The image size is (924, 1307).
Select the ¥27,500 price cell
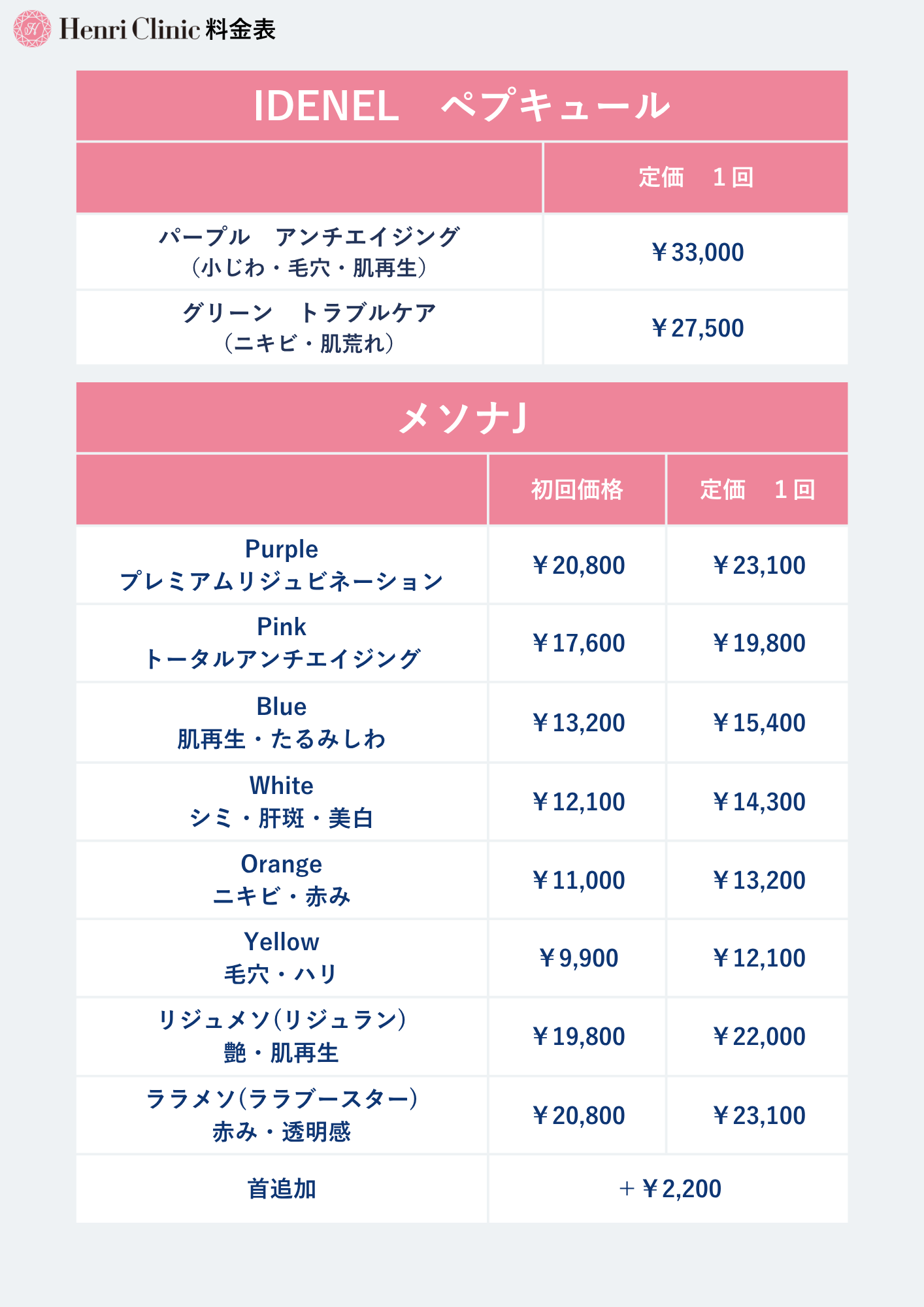point(697,328)
